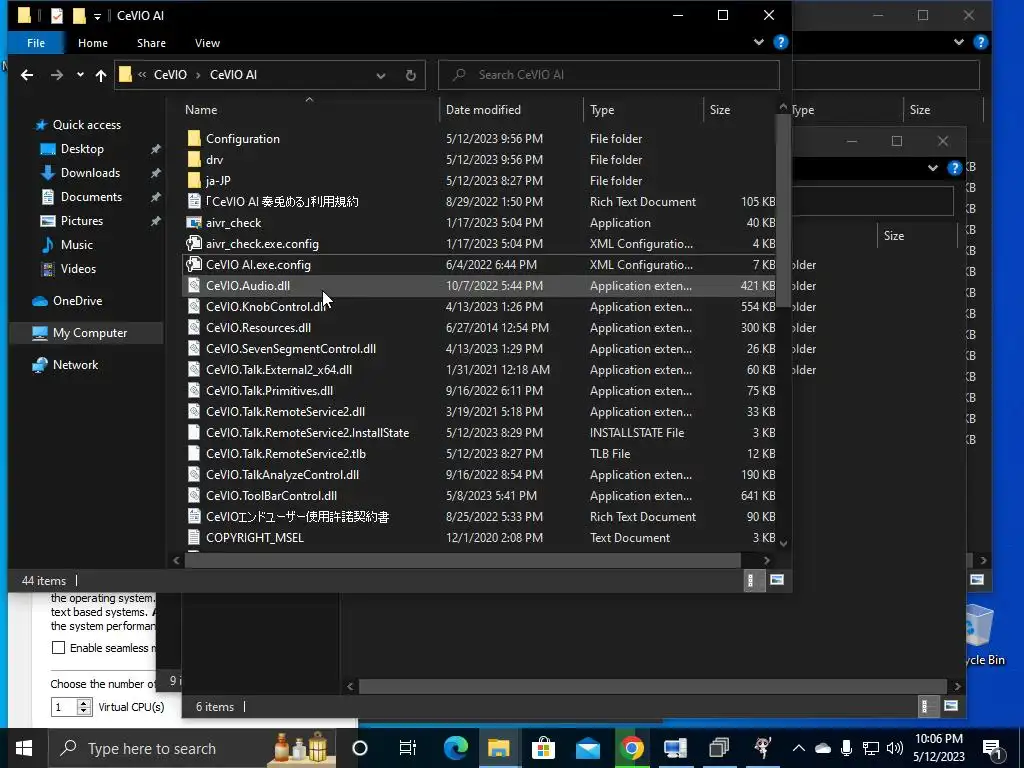Select aivr_check.exe.config file
The width and height of the screenshot is (1024, 768).
[262, 244]
